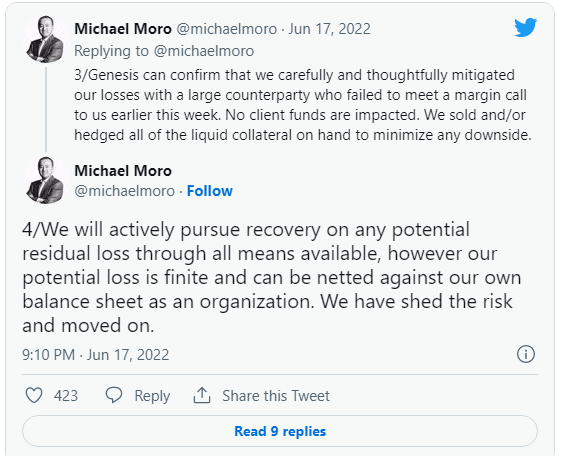The image size is (565, 456).
Task: Click the 3/Genesis parent tweet text
Action: 303,105
